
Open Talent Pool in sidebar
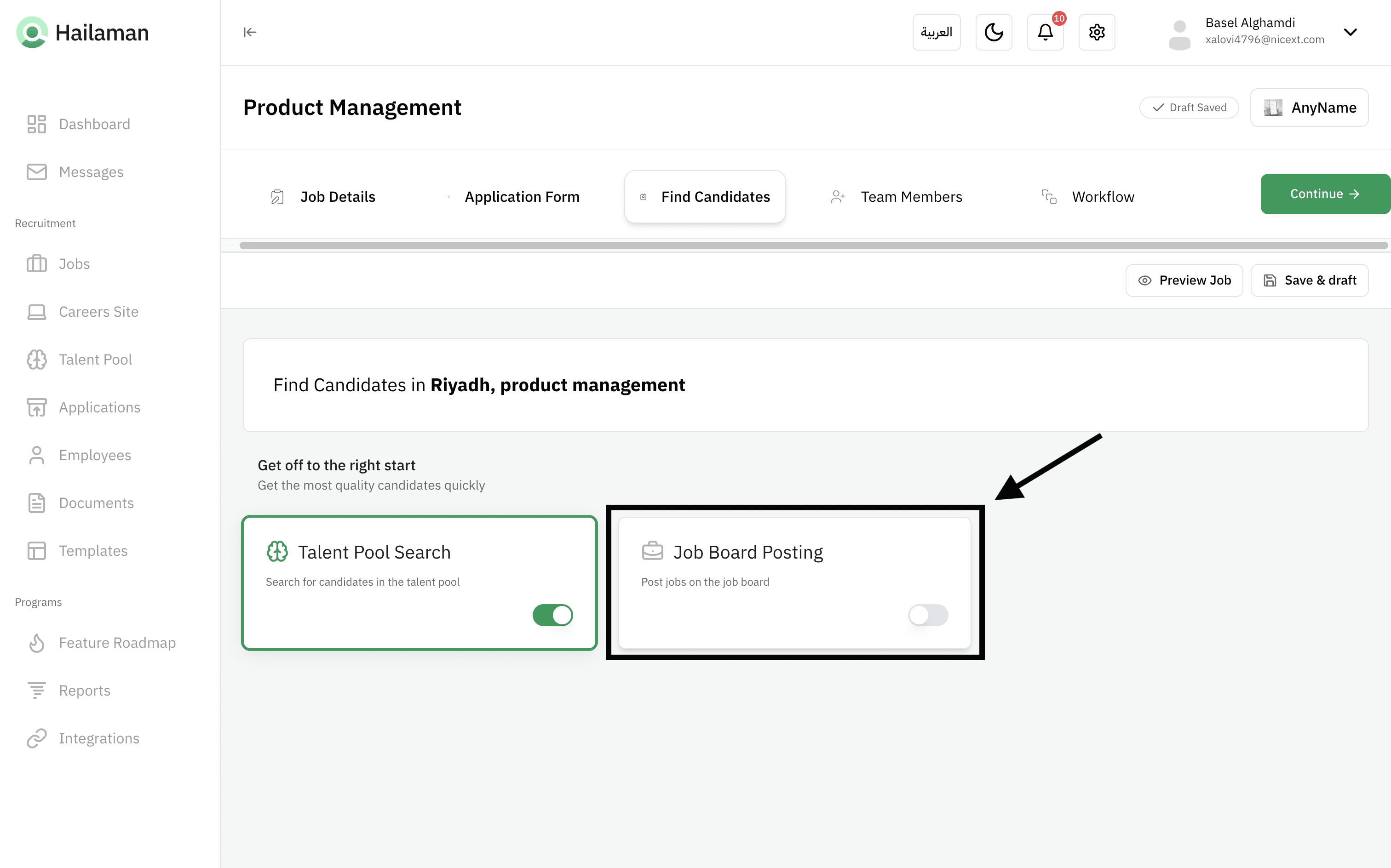click(x=95, y=360)
